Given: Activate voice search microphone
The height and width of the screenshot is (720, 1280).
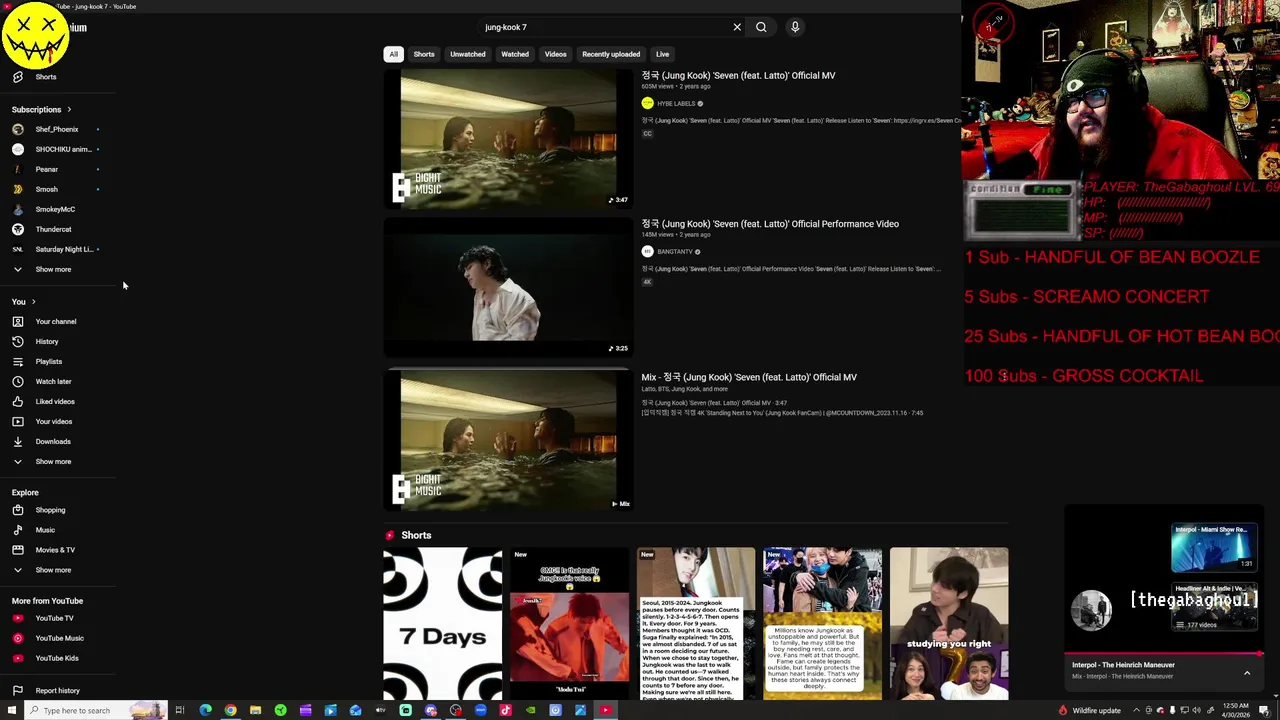Looking at the screenshot, I should pos(795,27).
